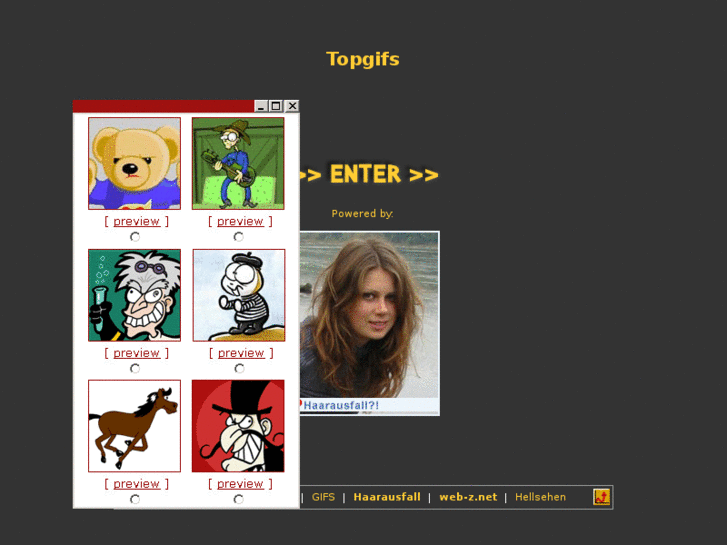
Task: Open the preview link under the horse
Action: coord(136,484)
